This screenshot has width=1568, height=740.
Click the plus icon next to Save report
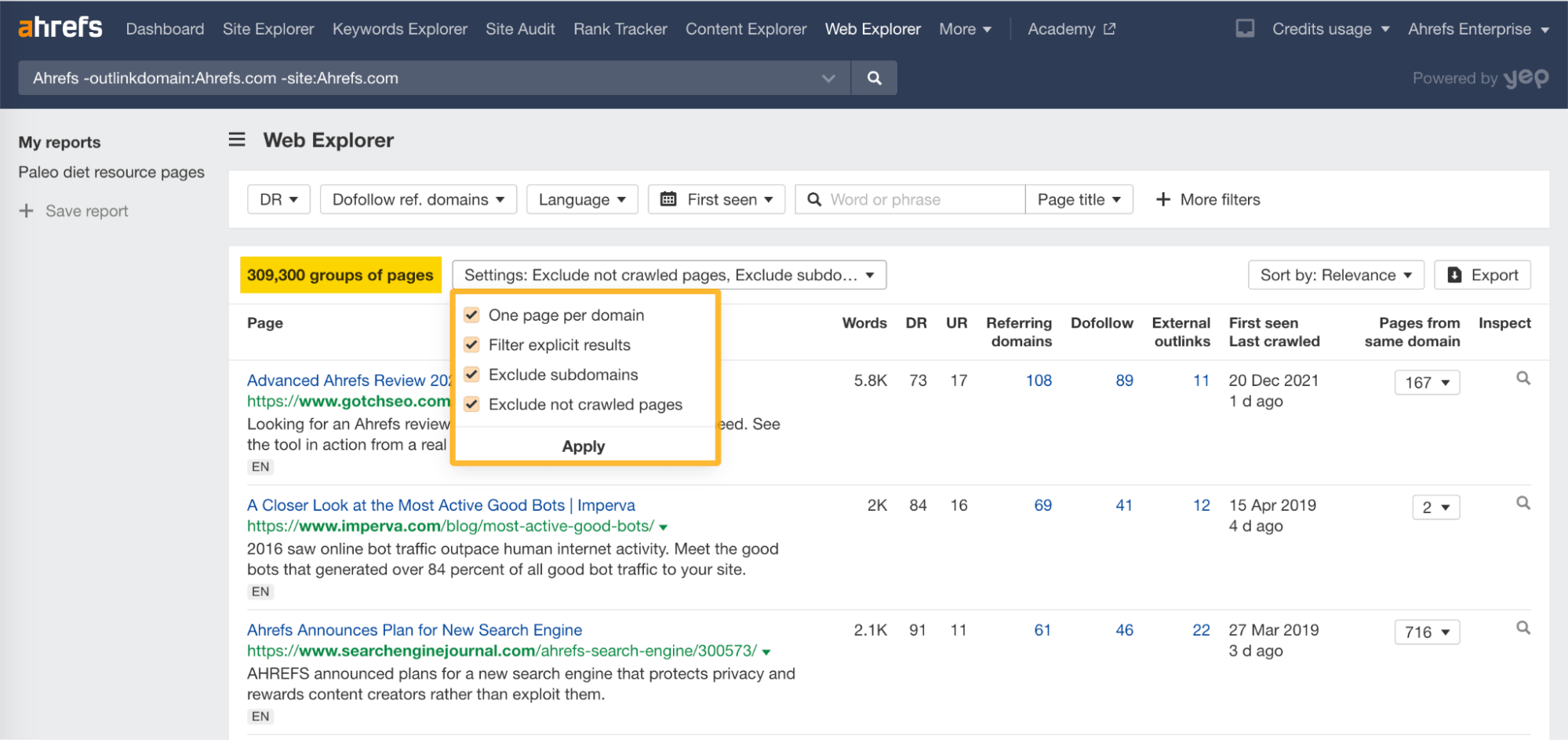(27, 210)
